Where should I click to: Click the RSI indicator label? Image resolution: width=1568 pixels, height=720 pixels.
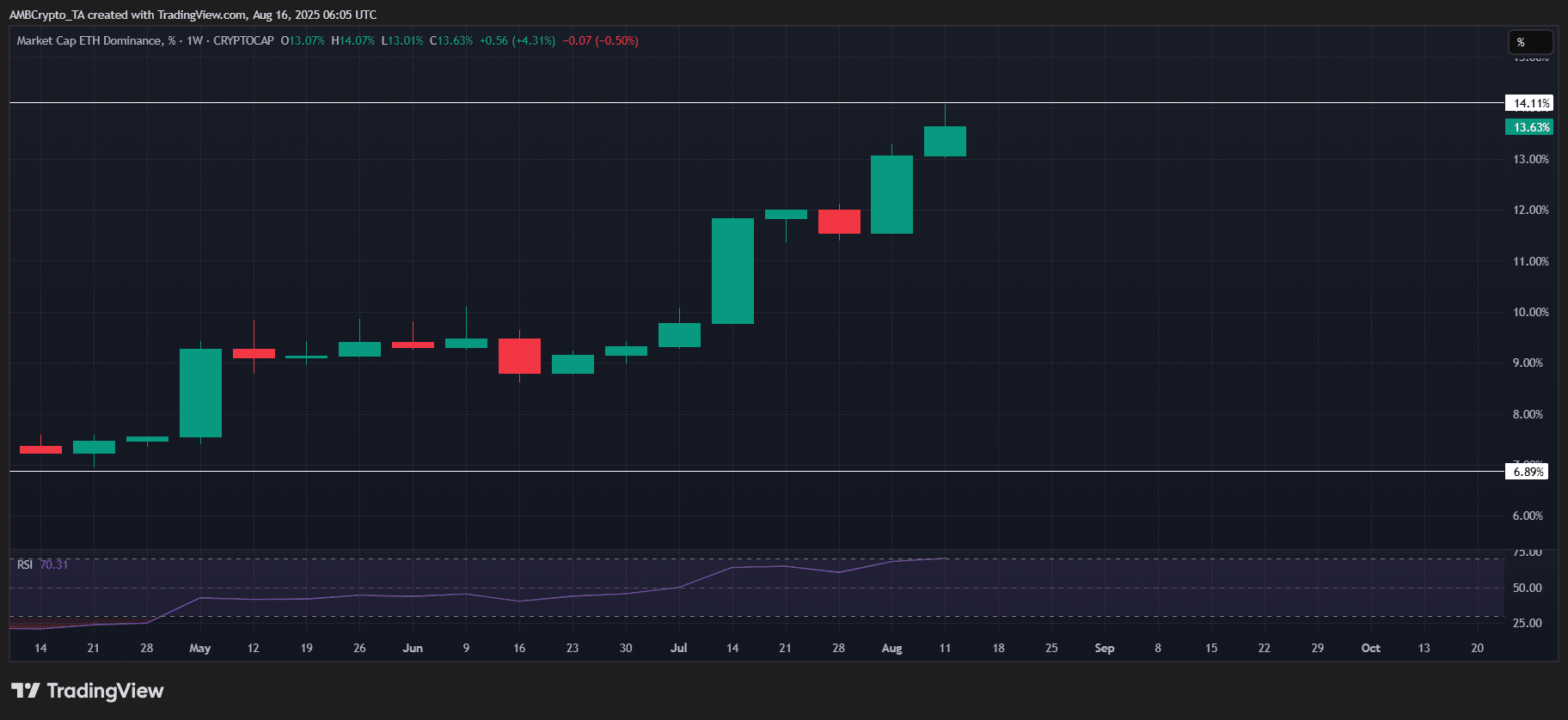[x=25, y=564]
